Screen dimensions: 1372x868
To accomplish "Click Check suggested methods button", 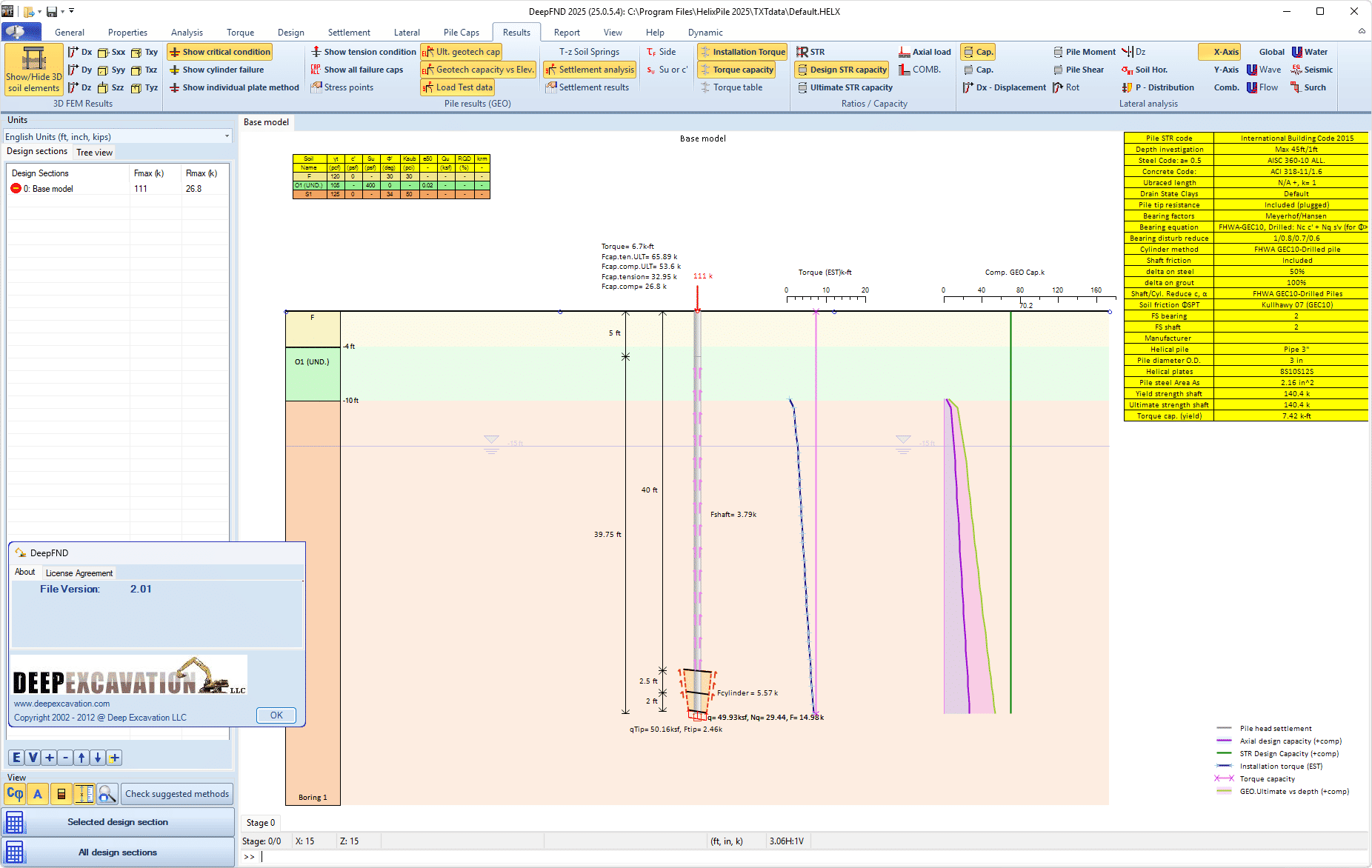I will pos(176,794).
